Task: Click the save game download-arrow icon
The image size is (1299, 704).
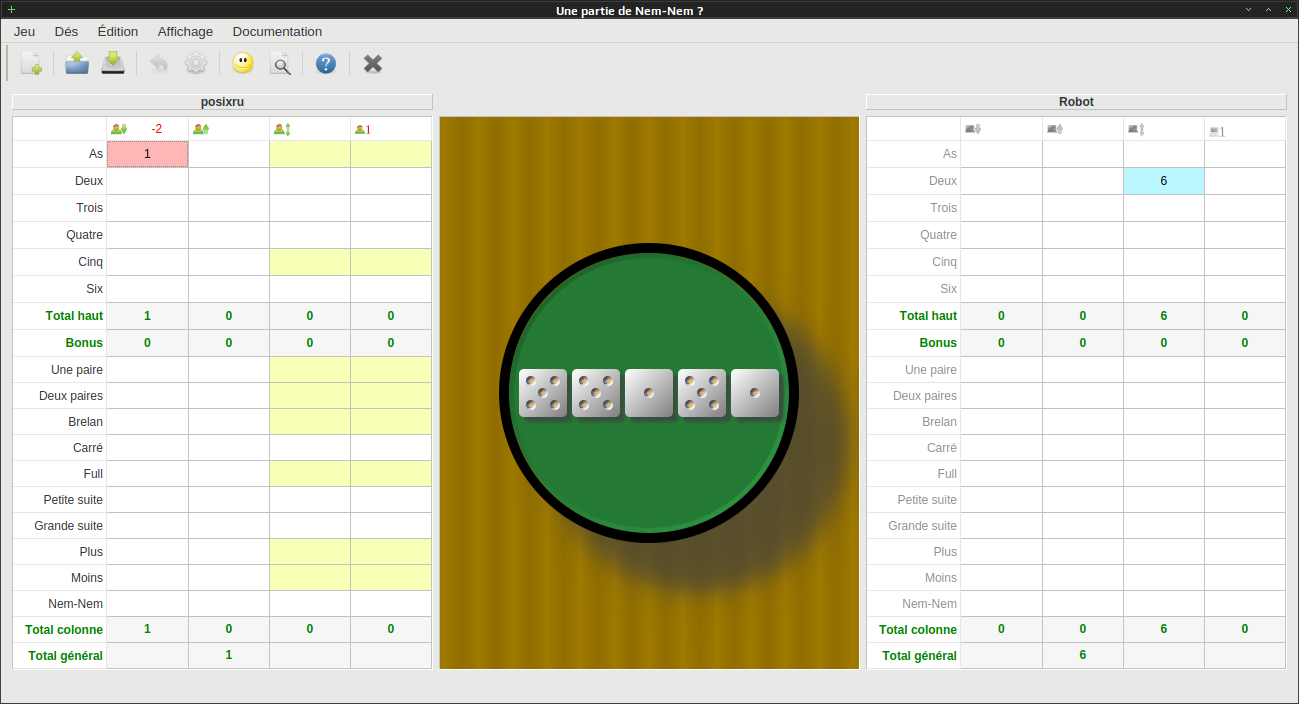Action: point(113,64)
